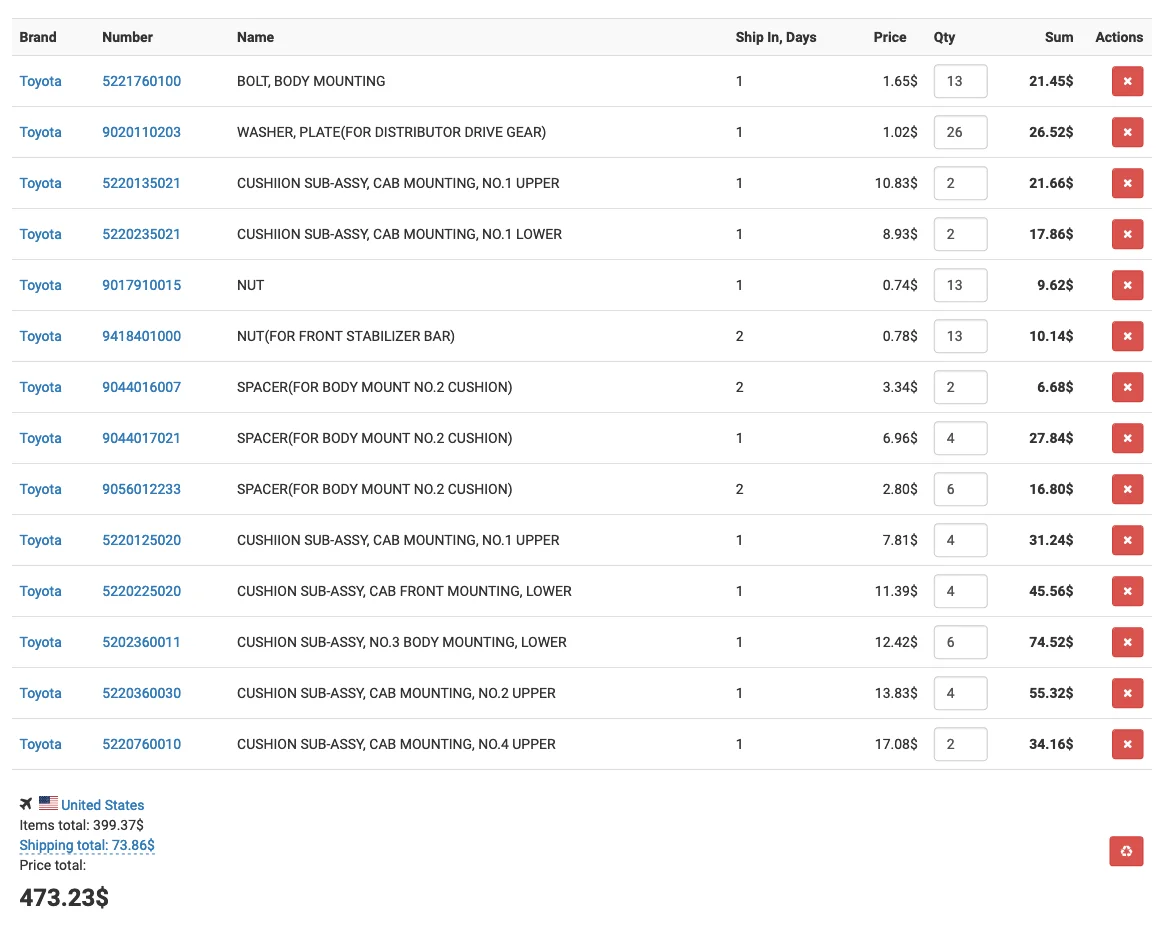Open the United States country link
1165x946 pixels.
point(102,805)
